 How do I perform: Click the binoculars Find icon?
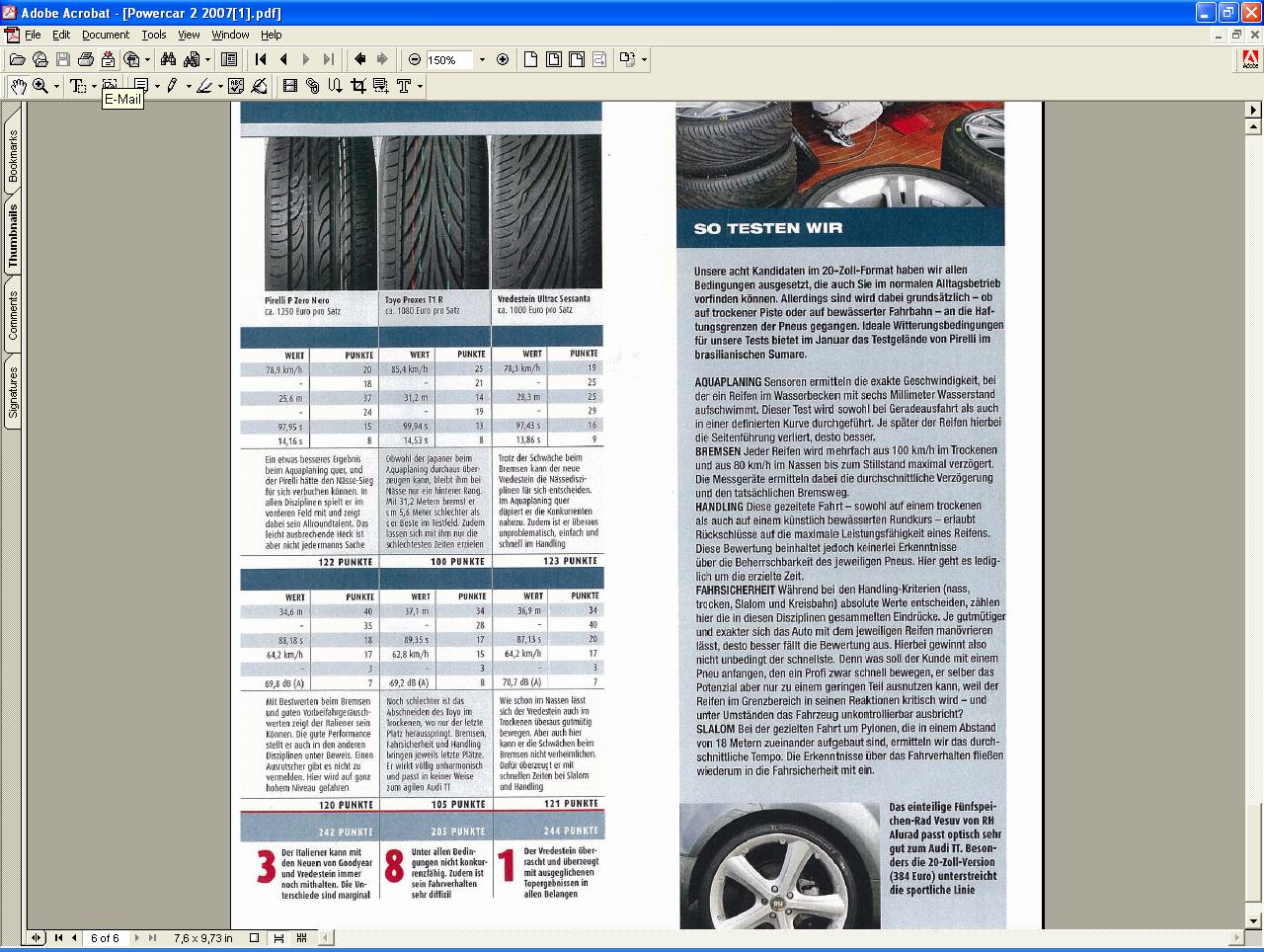[168, 59]
